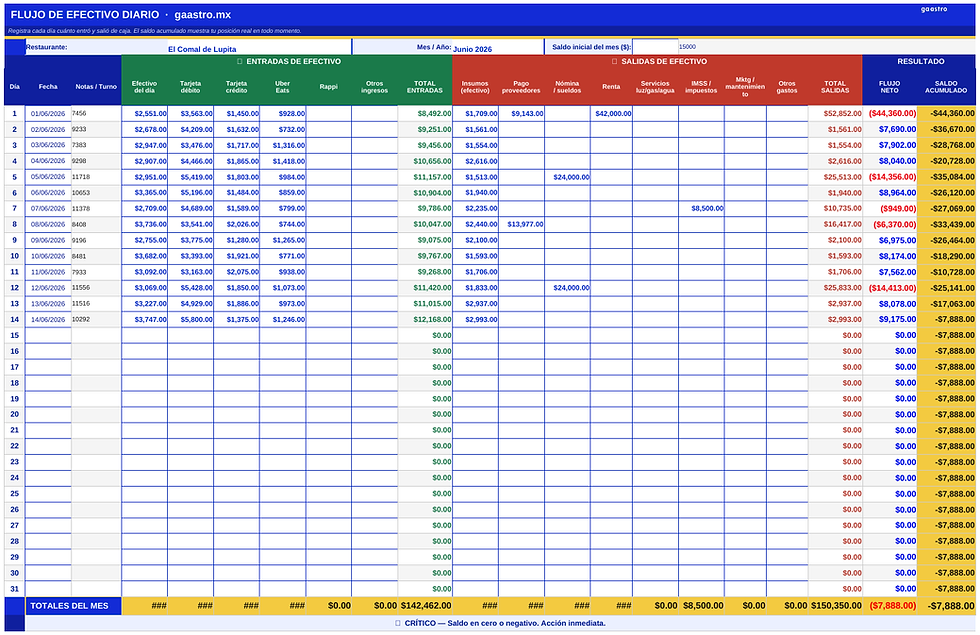Screen dimensions: 980x635
Task: Select the restaurant name field El Comal de Lupita
Action: pyautogui.click(x=259, y=48)
